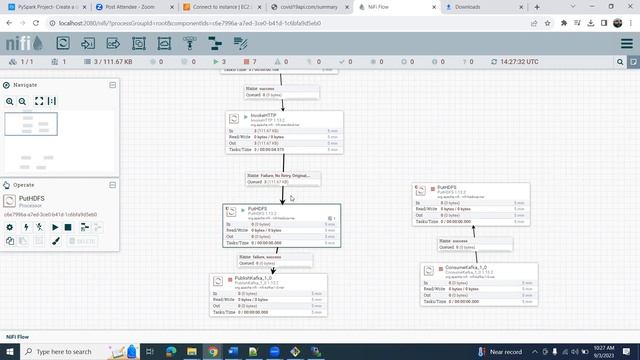Select the Remote Process Group icon
This screenshot has width=640, height=360.
point(164,43)
